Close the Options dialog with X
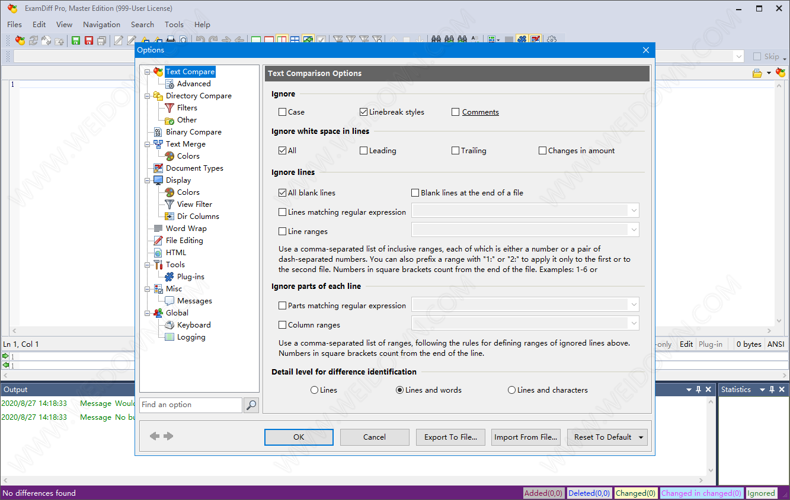Screen dimensions: 790x500 (646, 50)
